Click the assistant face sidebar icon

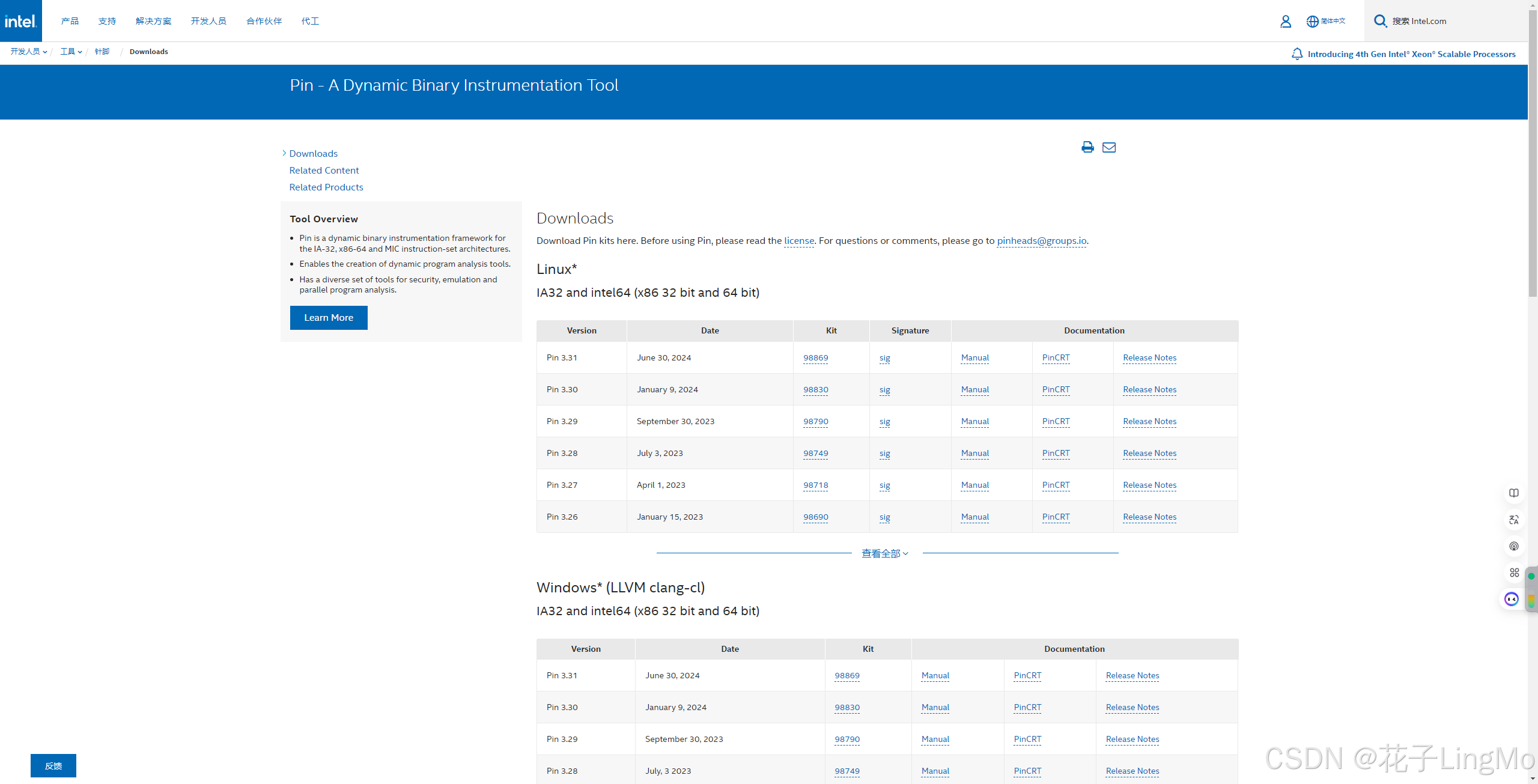(1512, 599)
